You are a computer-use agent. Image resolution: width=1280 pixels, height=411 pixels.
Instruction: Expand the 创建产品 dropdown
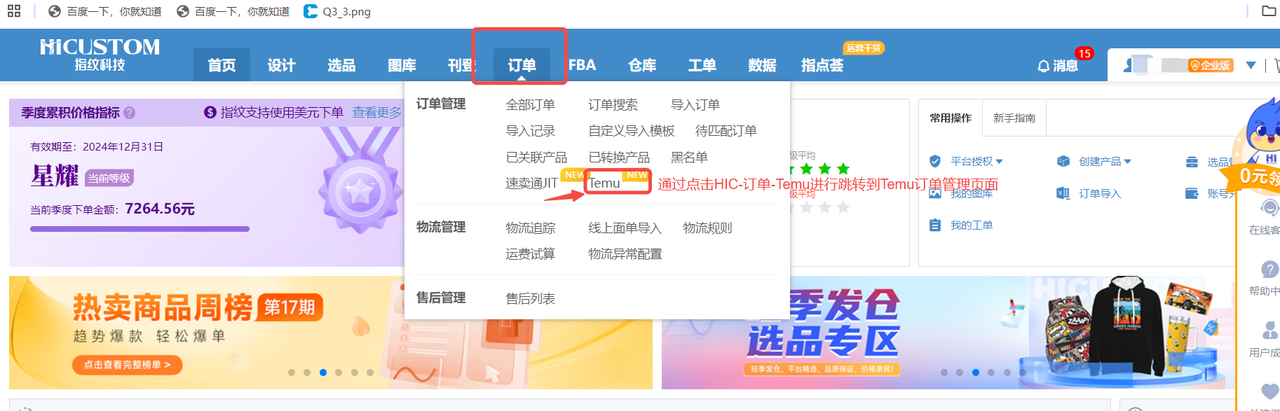1127,161
